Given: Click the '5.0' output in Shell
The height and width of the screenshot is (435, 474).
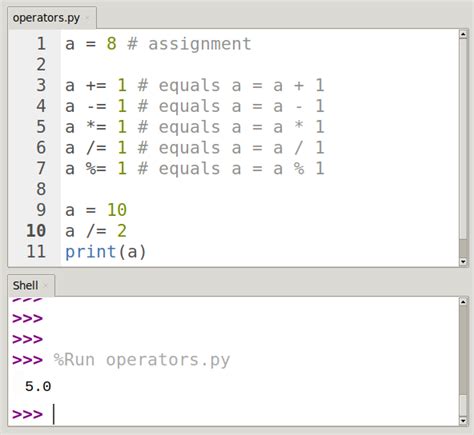Looking at the screenshot, I should point(38,387).
